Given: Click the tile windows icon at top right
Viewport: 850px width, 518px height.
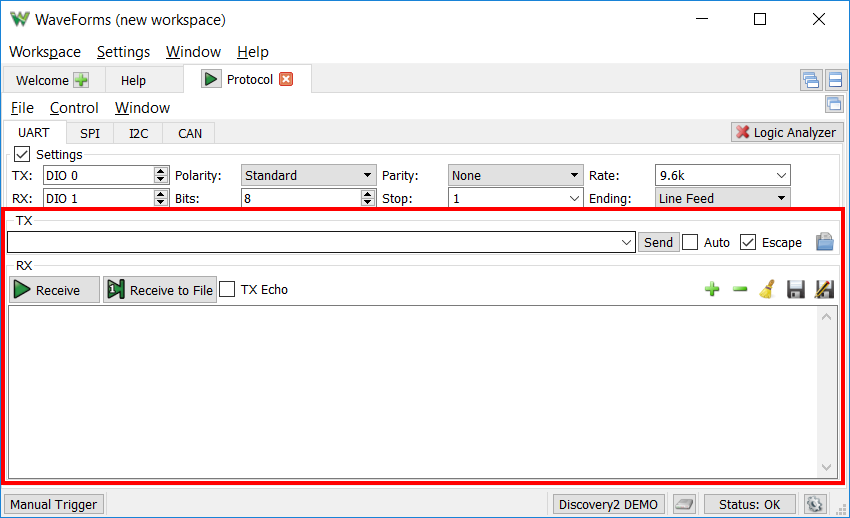Looking at the screenshot, I should point(835,80).
